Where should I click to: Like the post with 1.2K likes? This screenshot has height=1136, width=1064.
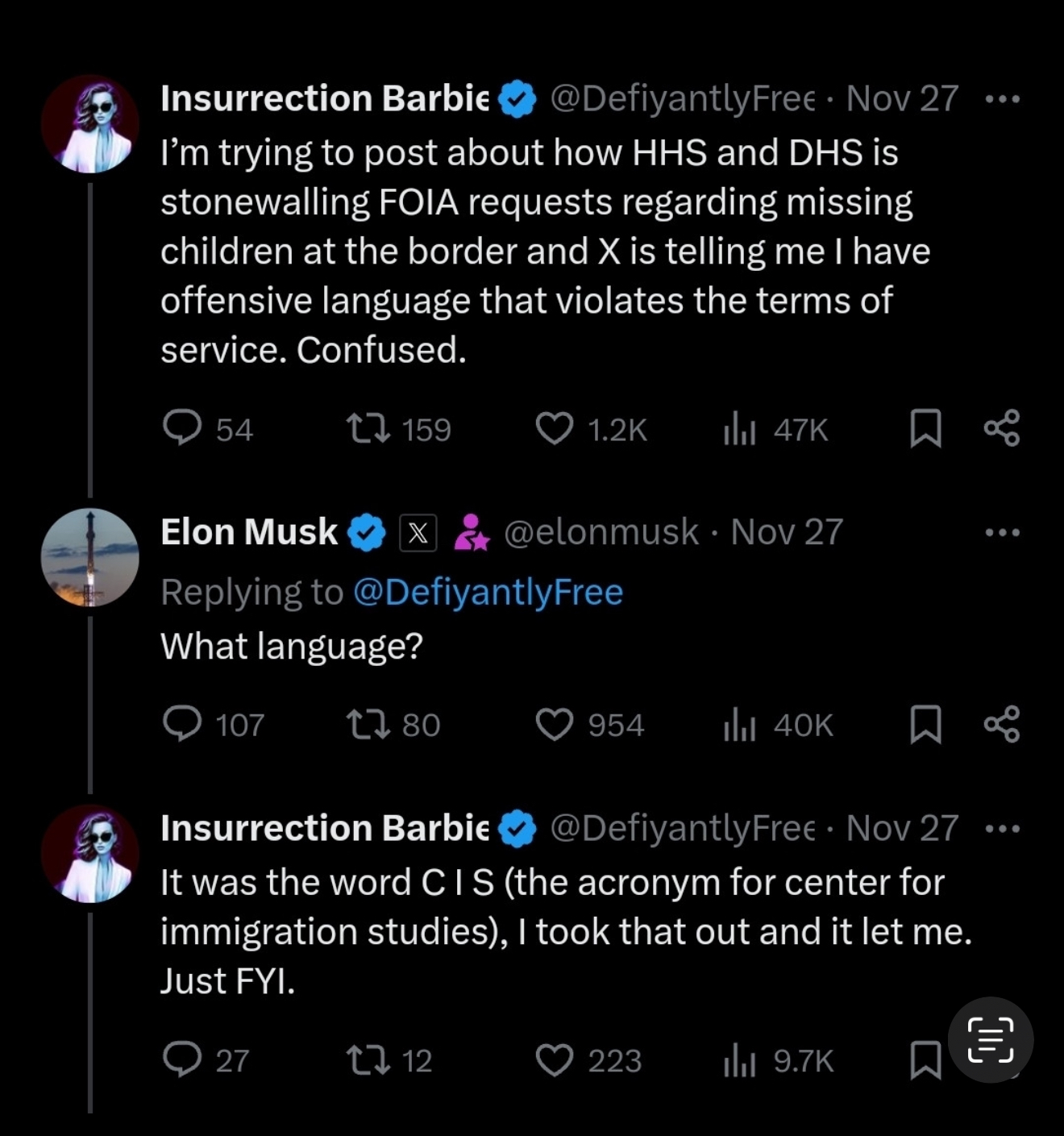pyautogui.click(x=555, y=428)
